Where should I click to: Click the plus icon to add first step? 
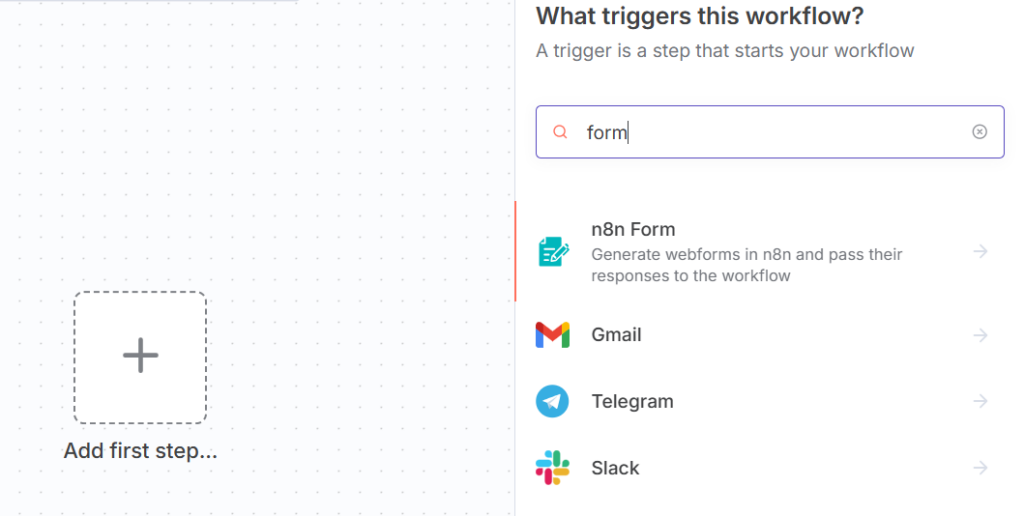click(140, 356)
